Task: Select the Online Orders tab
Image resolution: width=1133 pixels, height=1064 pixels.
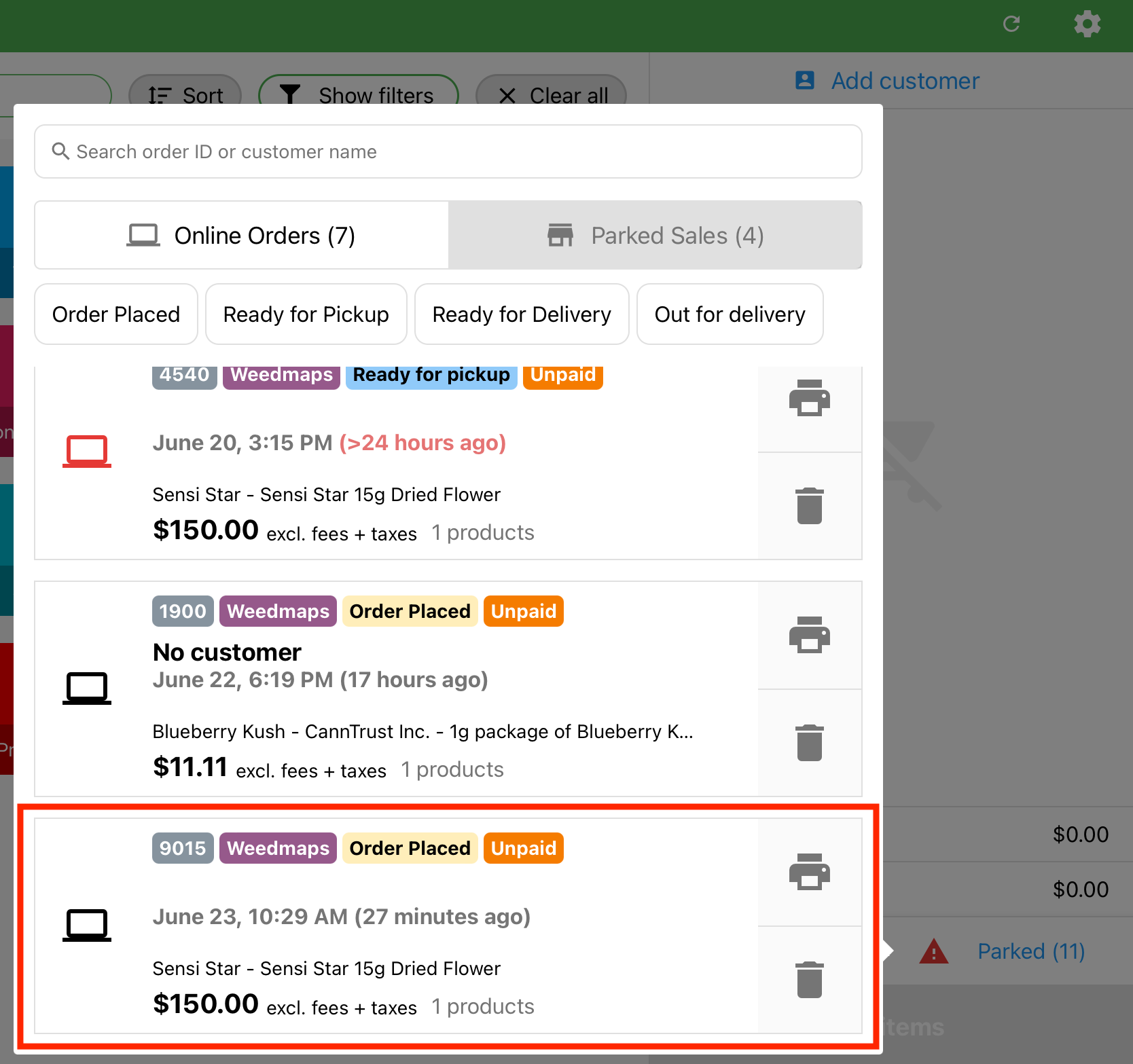Action: coord(242,236)
